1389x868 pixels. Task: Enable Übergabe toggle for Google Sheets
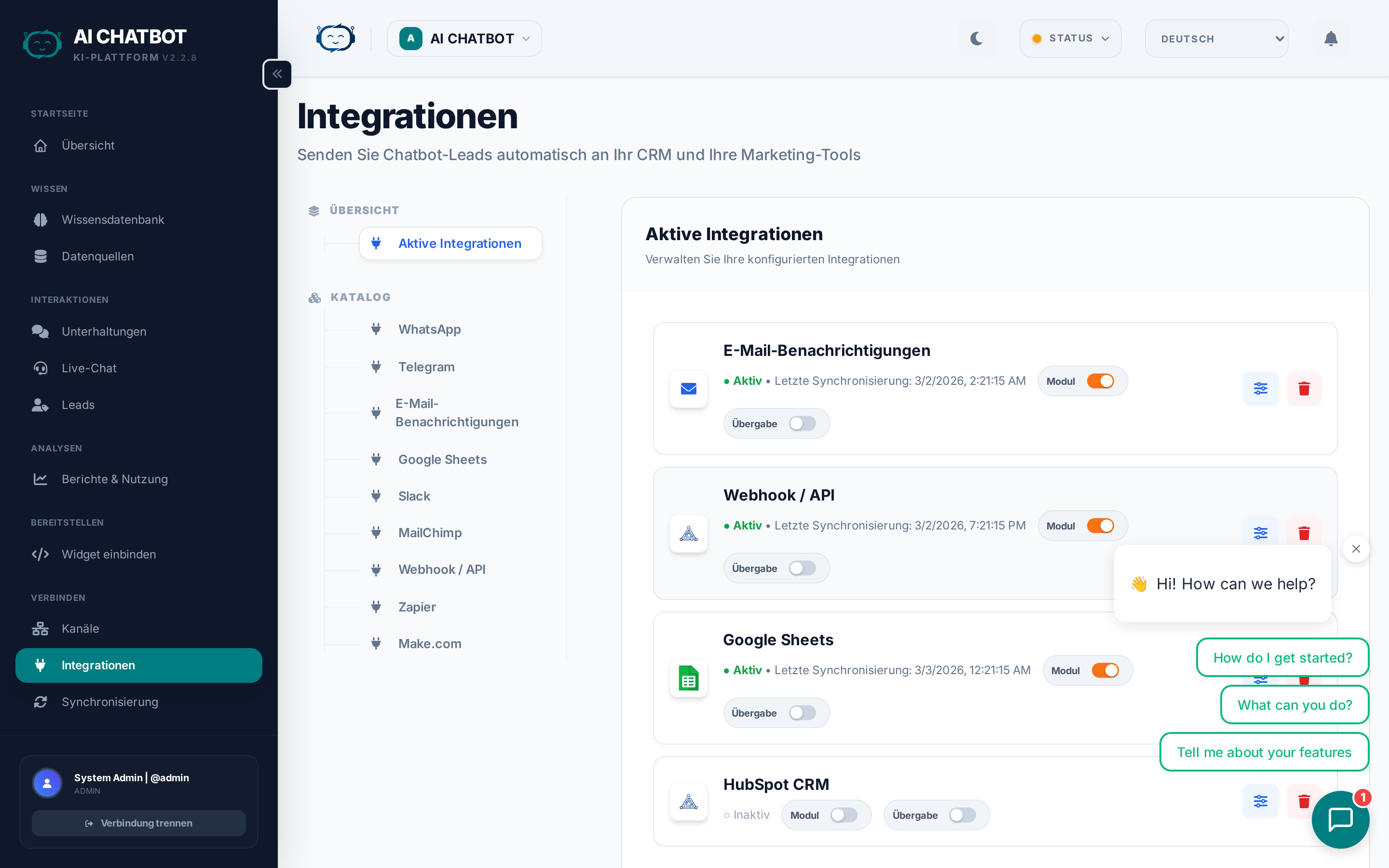click(802, 713)
